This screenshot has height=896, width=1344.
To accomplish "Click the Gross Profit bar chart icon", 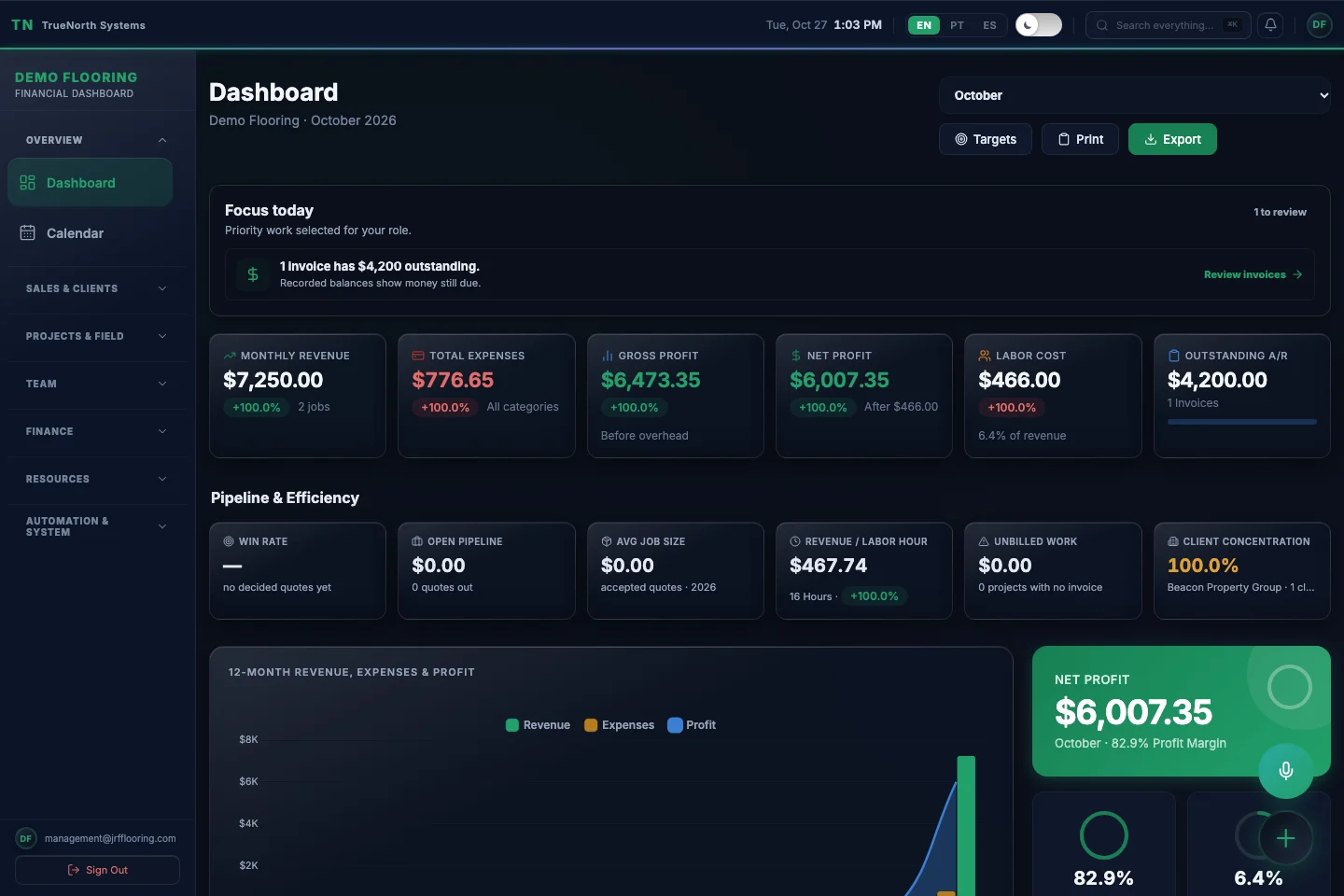I will point(608,356).
